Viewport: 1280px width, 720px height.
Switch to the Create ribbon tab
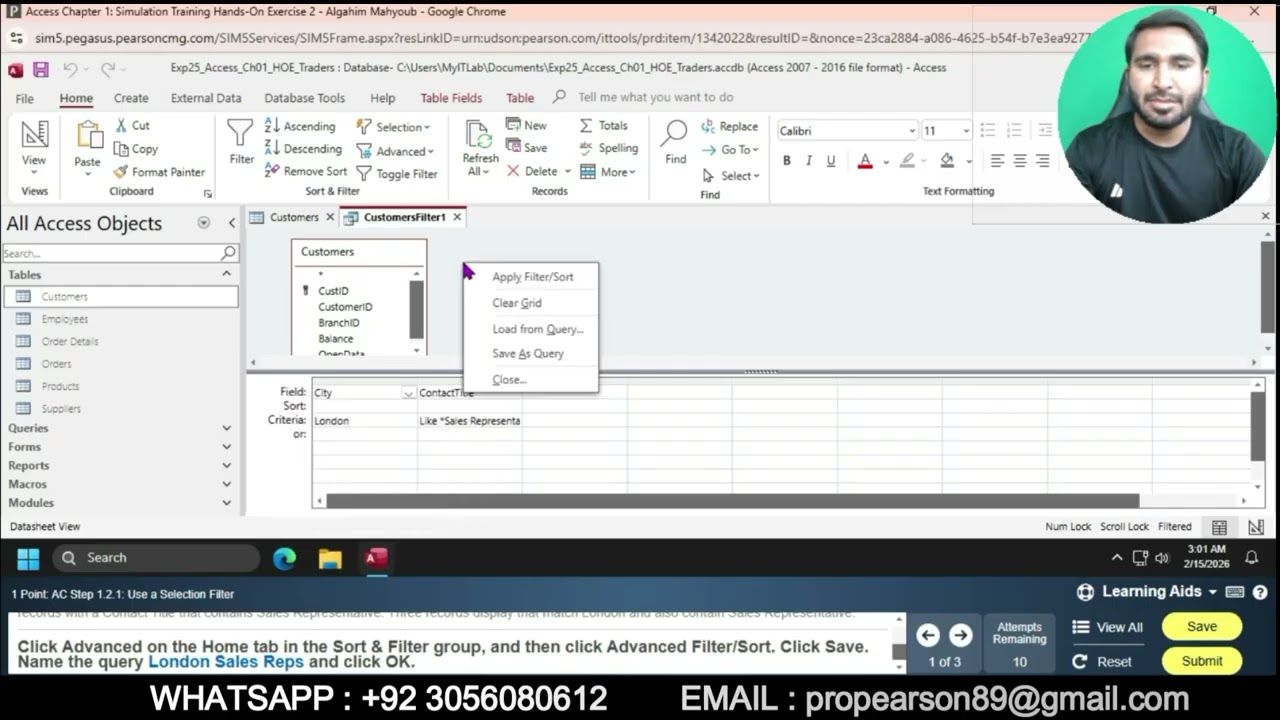point(131,98)
